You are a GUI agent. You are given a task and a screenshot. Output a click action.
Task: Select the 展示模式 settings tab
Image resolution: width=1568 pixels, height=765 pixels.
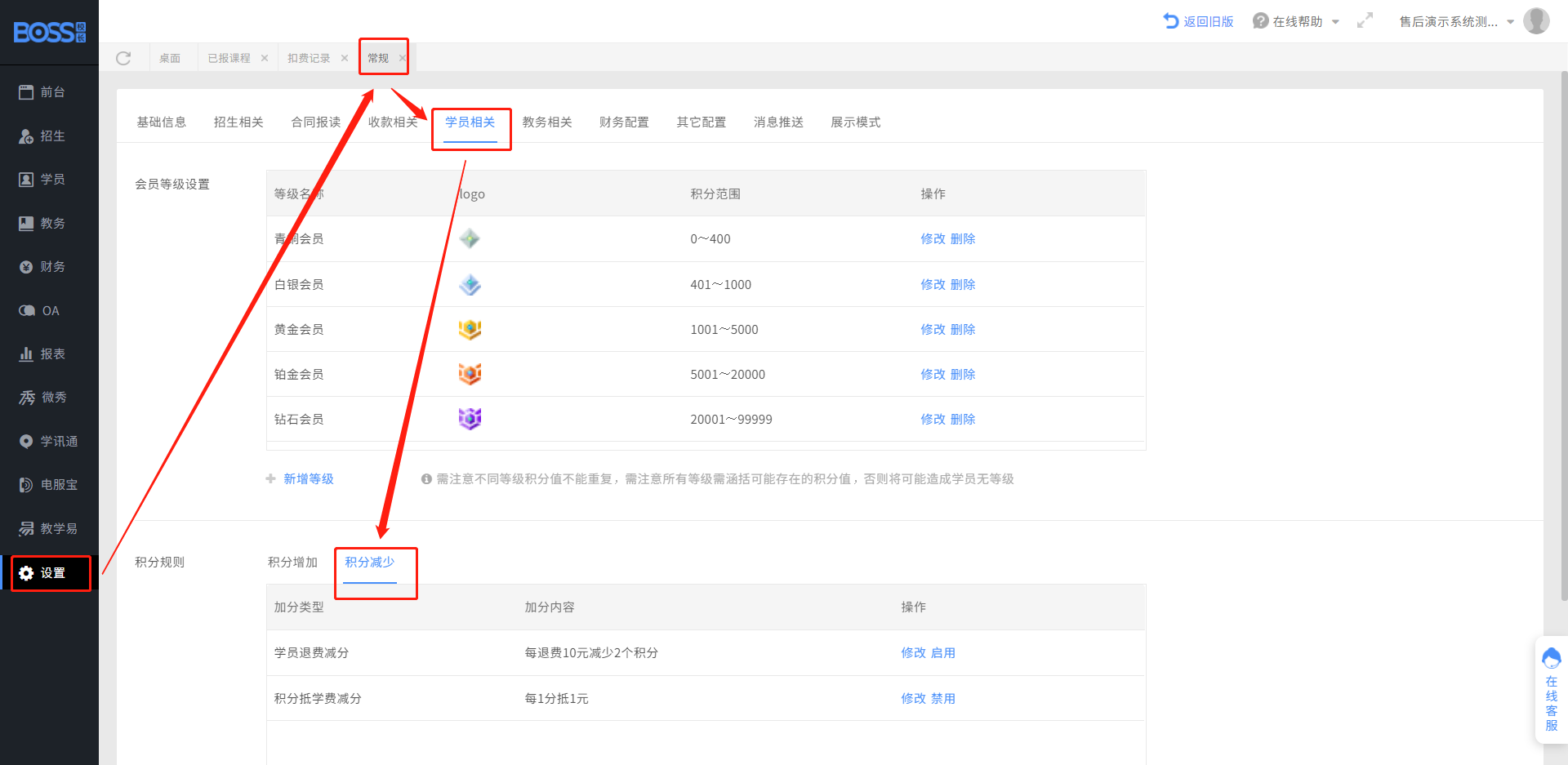[x=856, y=122]
